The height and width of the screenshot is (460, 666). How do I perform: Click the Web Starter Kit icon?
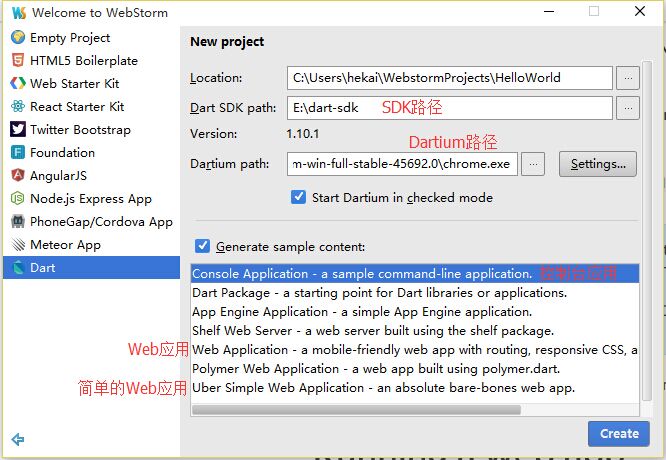(18, 83)
